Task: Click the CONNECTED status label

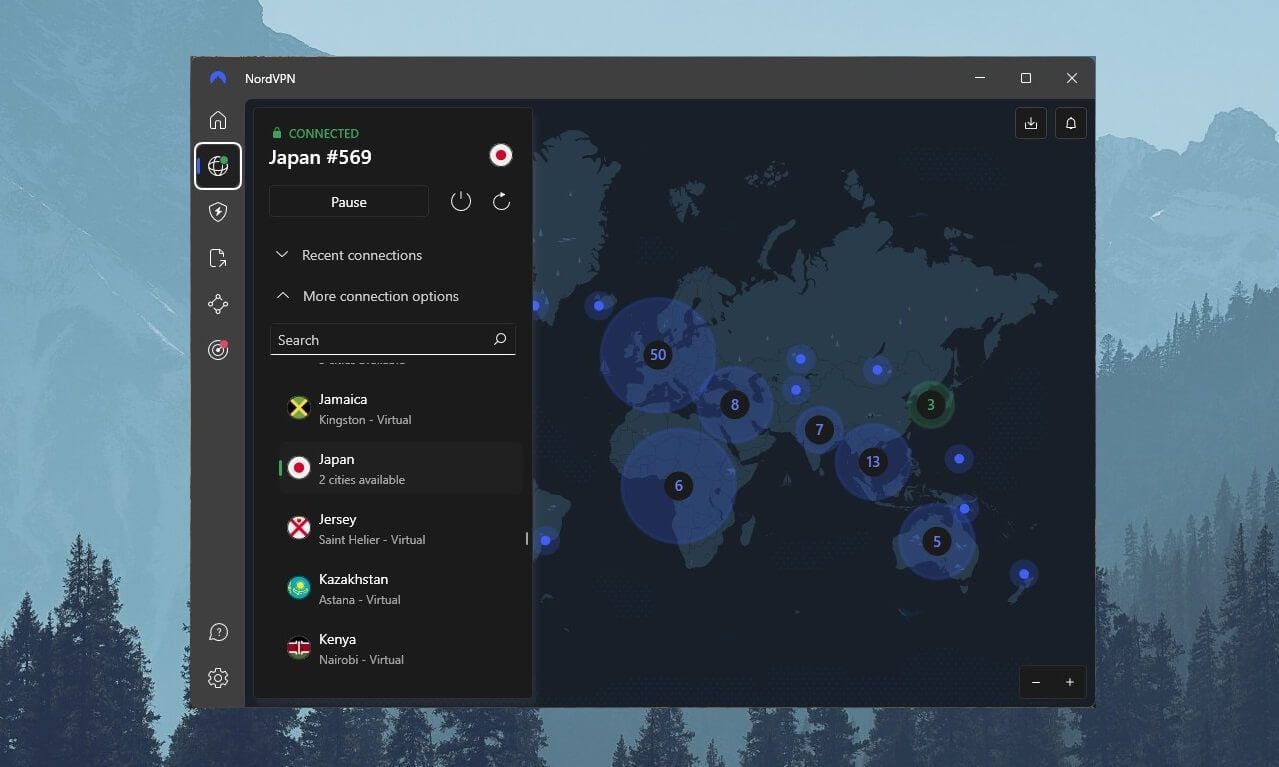Action: click(323, 133)
